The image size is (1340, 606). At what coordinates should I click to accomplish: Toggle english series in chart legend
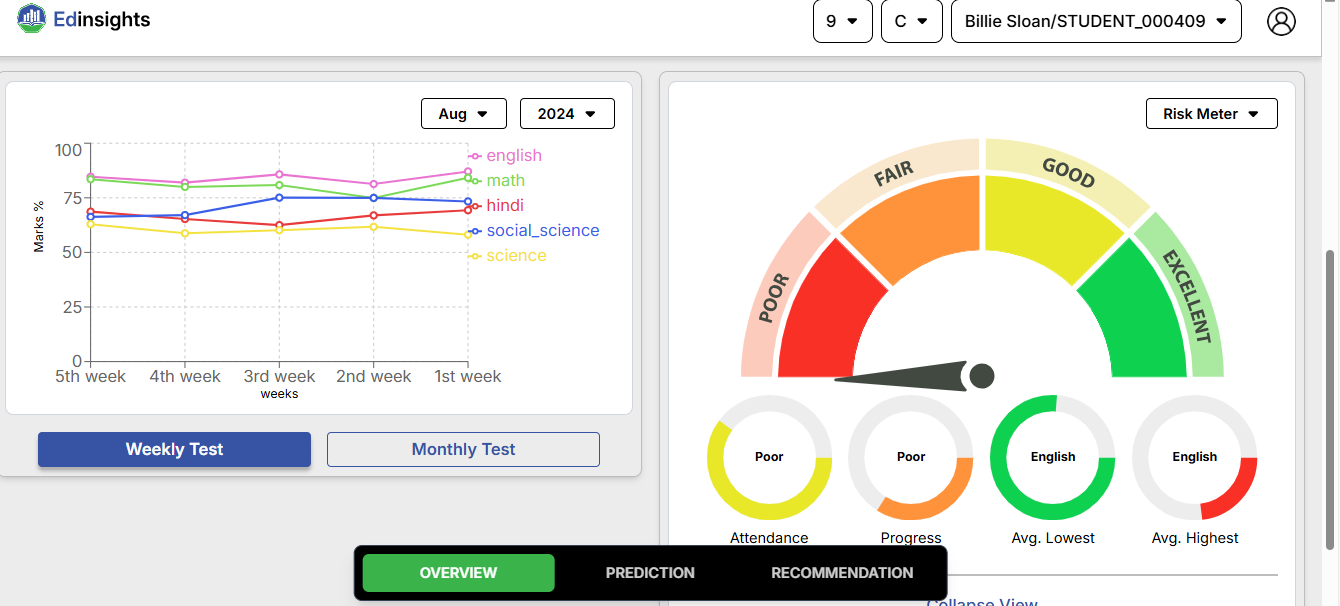(513, 156)
